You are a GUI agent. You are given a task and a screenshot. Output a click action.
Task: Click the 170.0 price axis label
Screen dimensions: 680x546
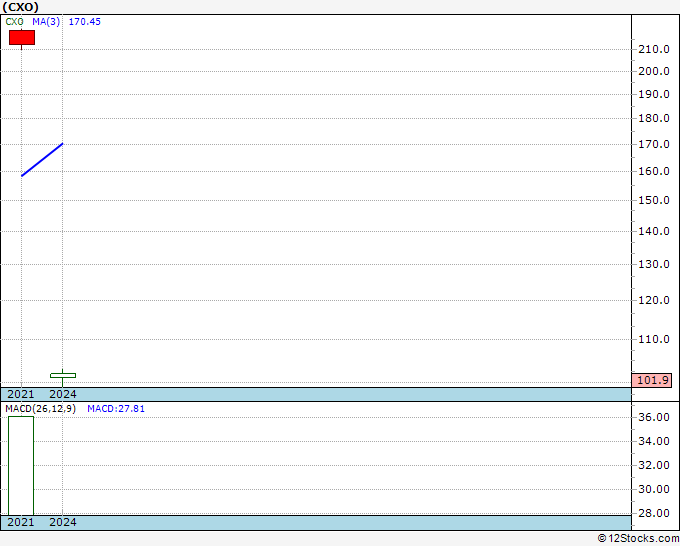(x=654, y=144)
